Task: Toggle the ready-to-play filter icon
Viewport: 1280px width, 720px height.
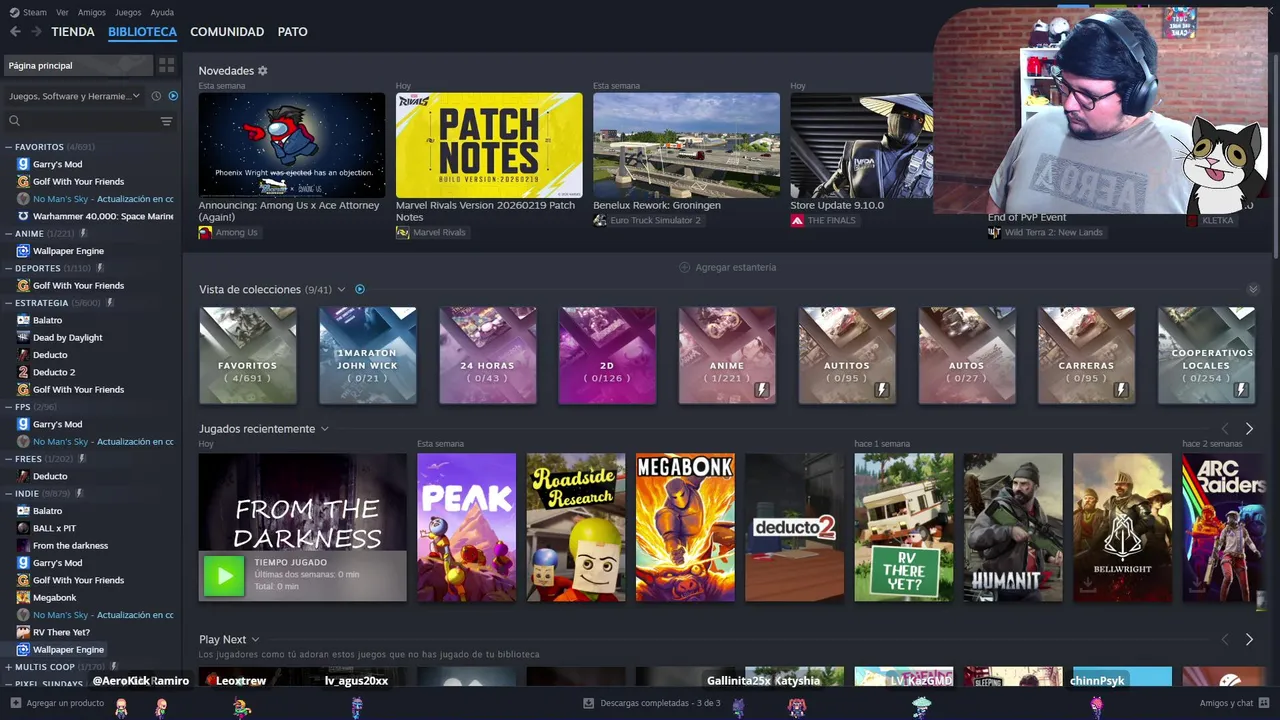Action: [x=173, y=96]
